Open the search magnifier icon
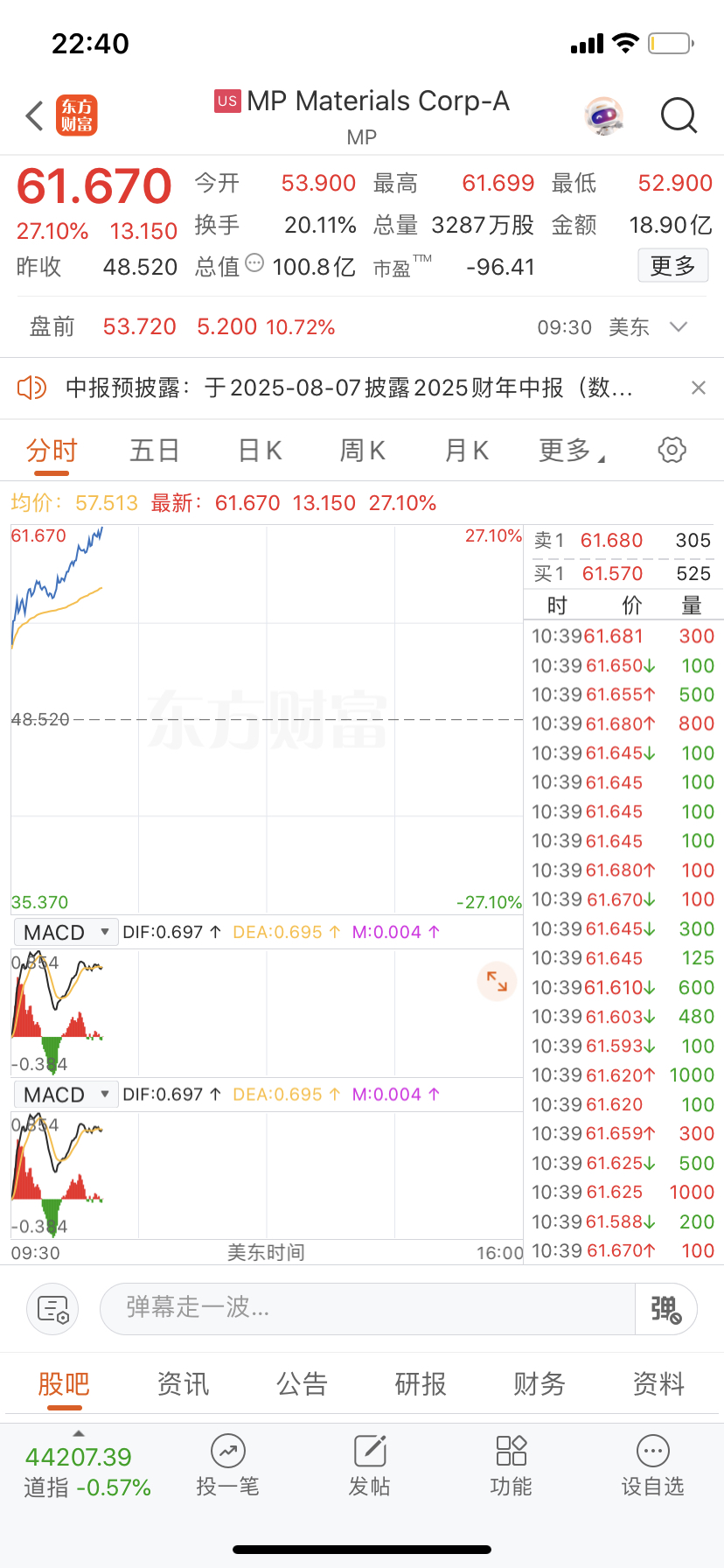 click(679, 115)
